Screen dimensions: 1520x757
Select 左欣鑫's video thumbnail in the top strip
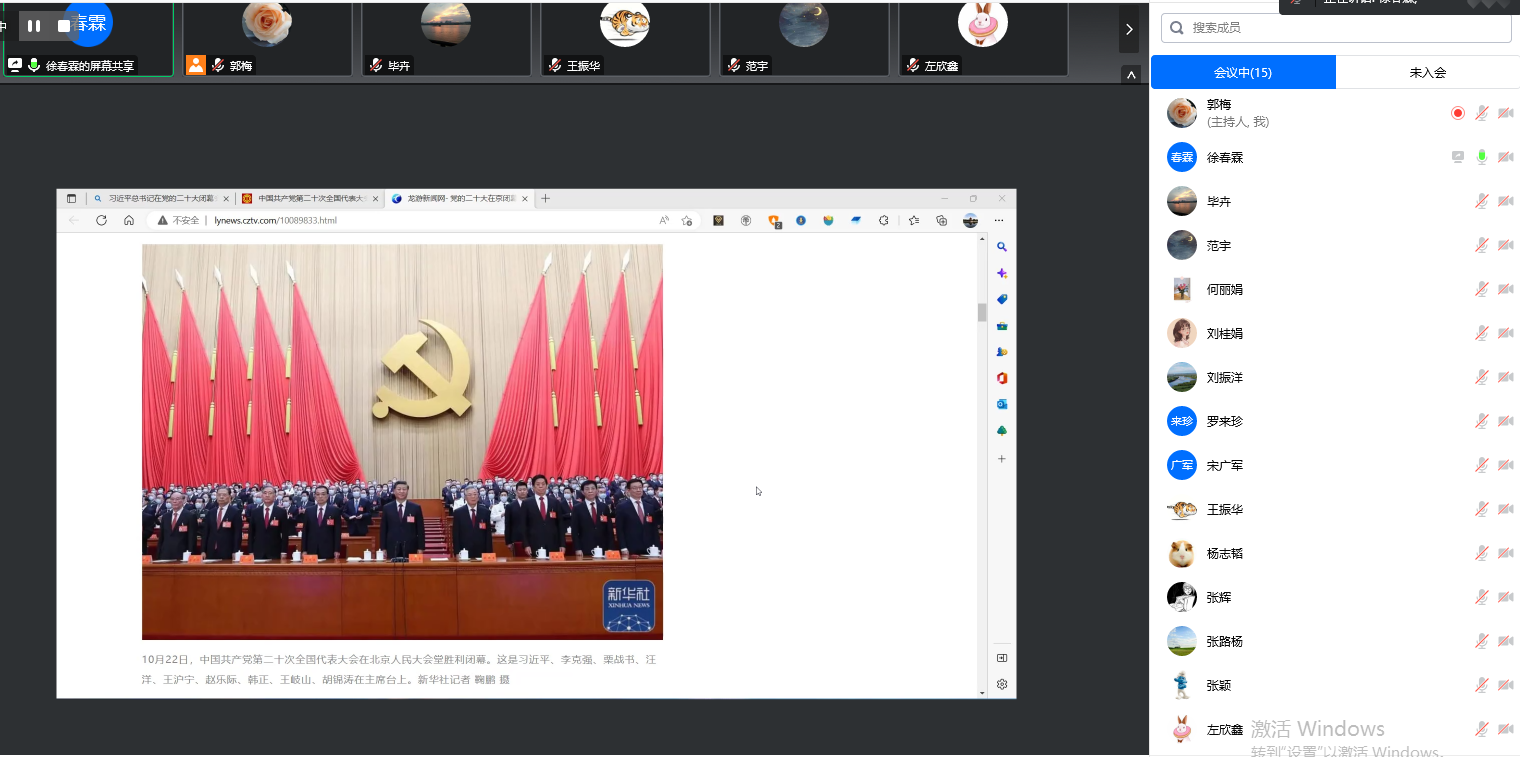pos(982,38)
